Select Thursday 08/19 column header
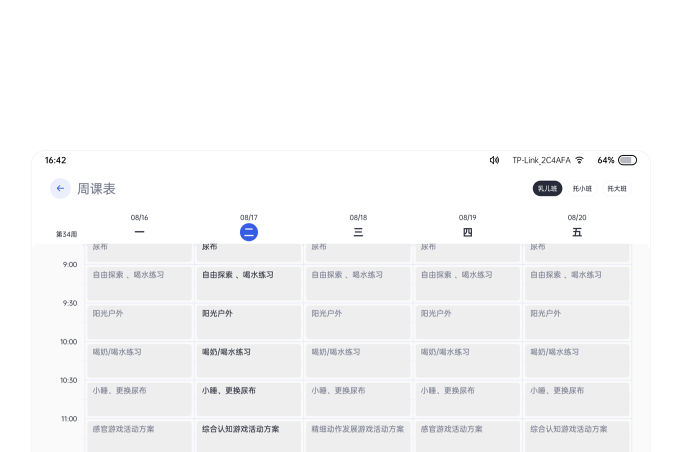The width and height of the screenshot is (682, 452). tap(467, 226)
